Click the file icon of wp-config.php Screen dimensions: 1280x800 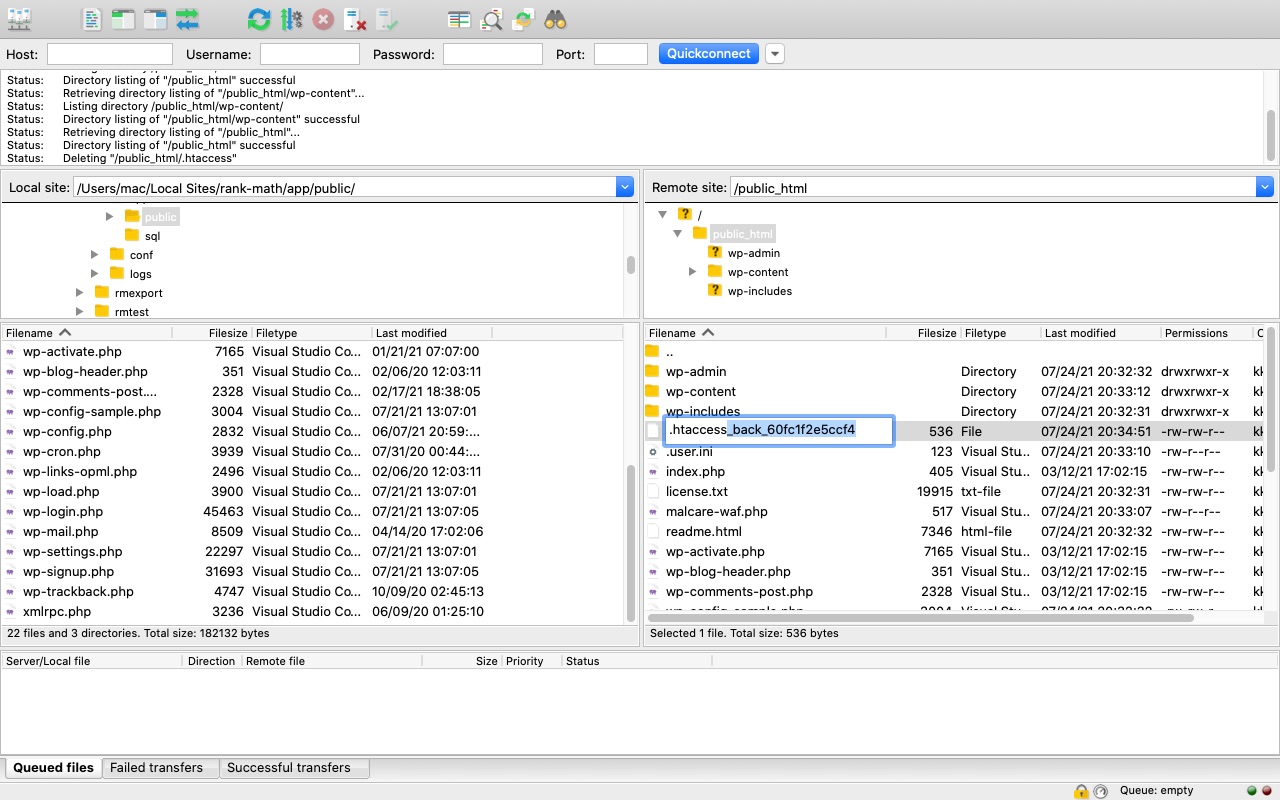coord(11,431)
